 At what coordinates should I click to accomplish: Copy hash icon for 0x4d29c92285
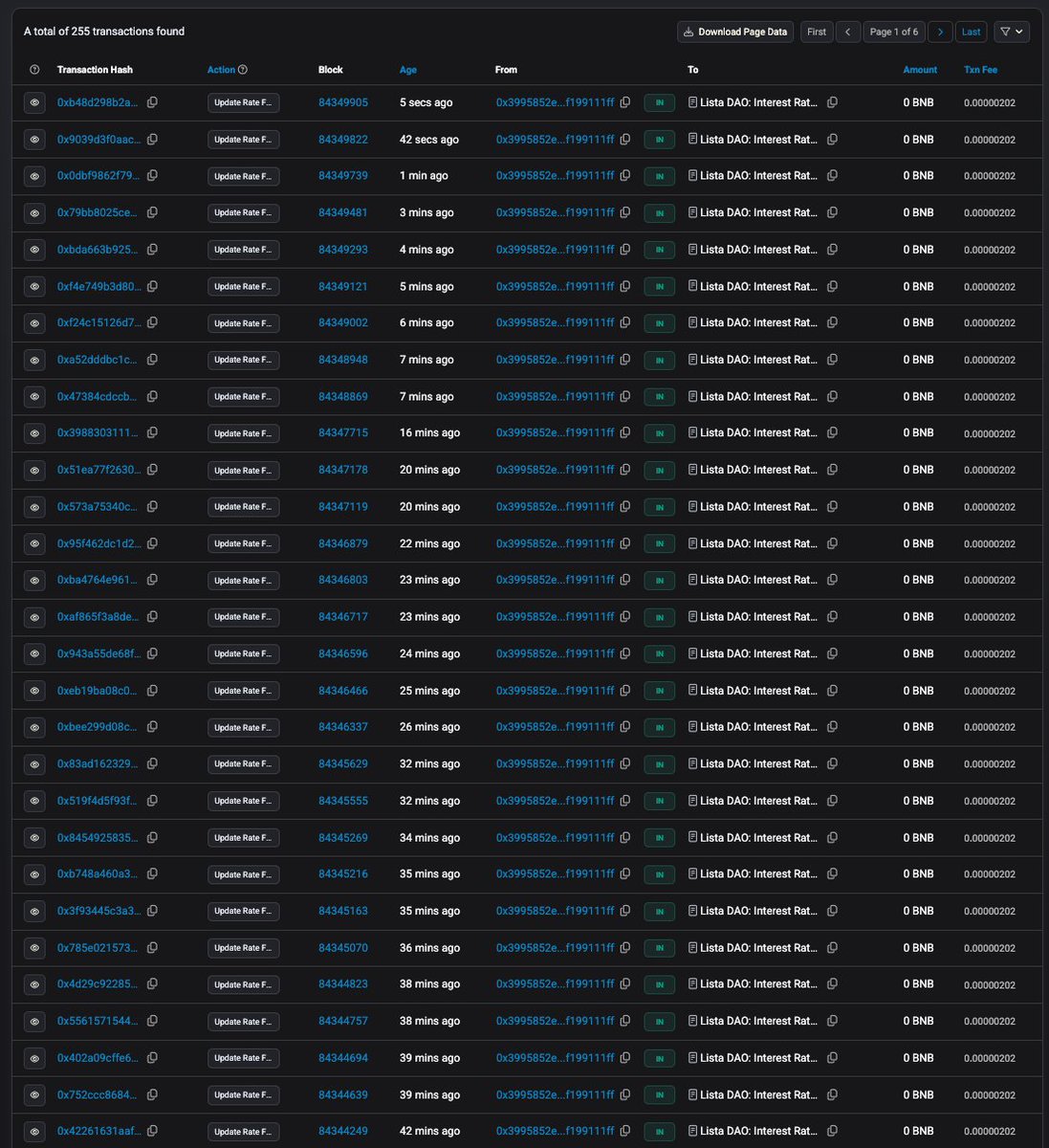tap(152, 983)
